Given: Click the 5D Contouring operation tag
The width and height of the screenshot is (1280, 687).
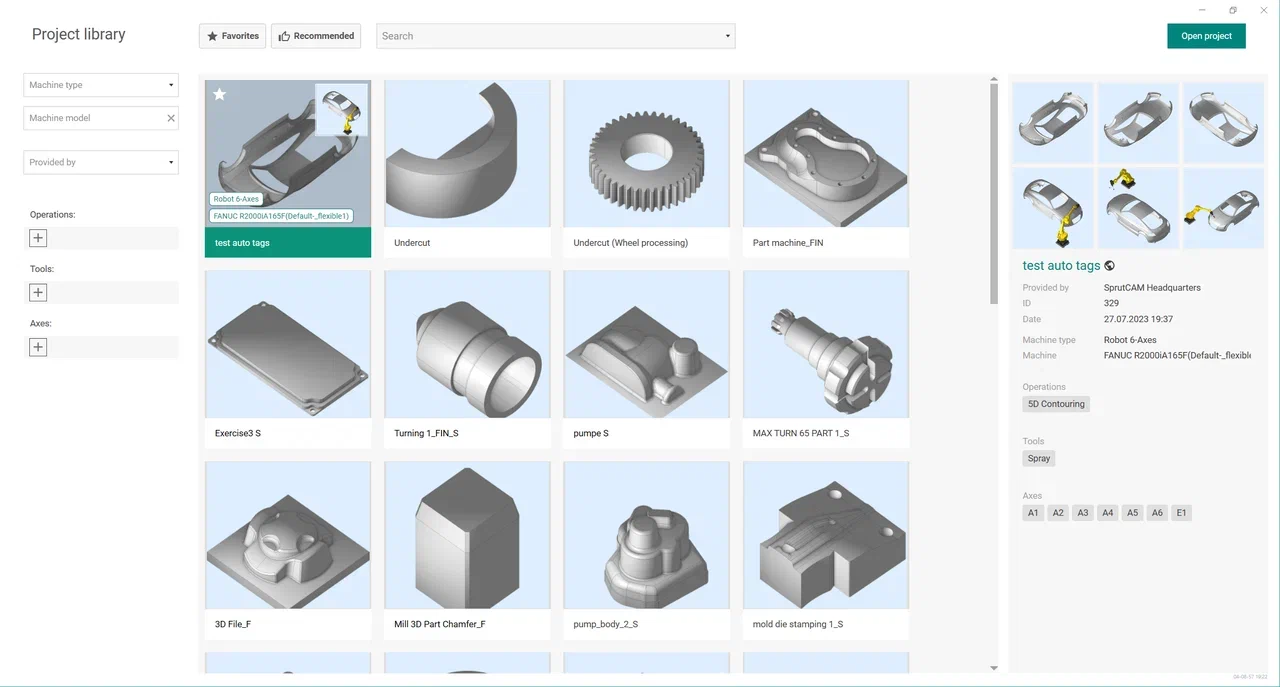Looking at the screenshot, I should [x=1055, y=404].
